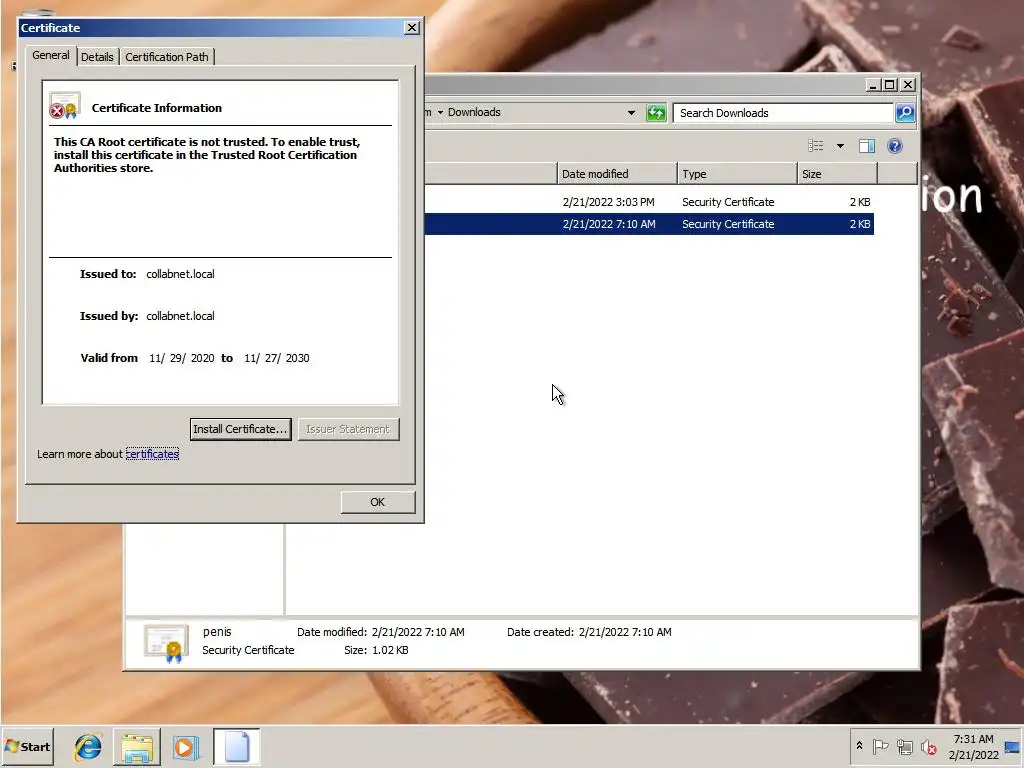Open the Start menu

tap(27, 746)
